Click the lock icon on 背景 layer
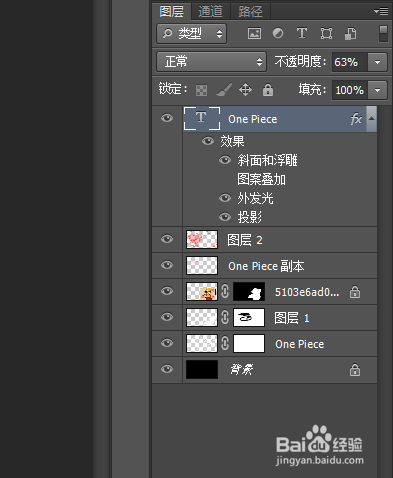This screenshot has width=393, height=478. 355,370
